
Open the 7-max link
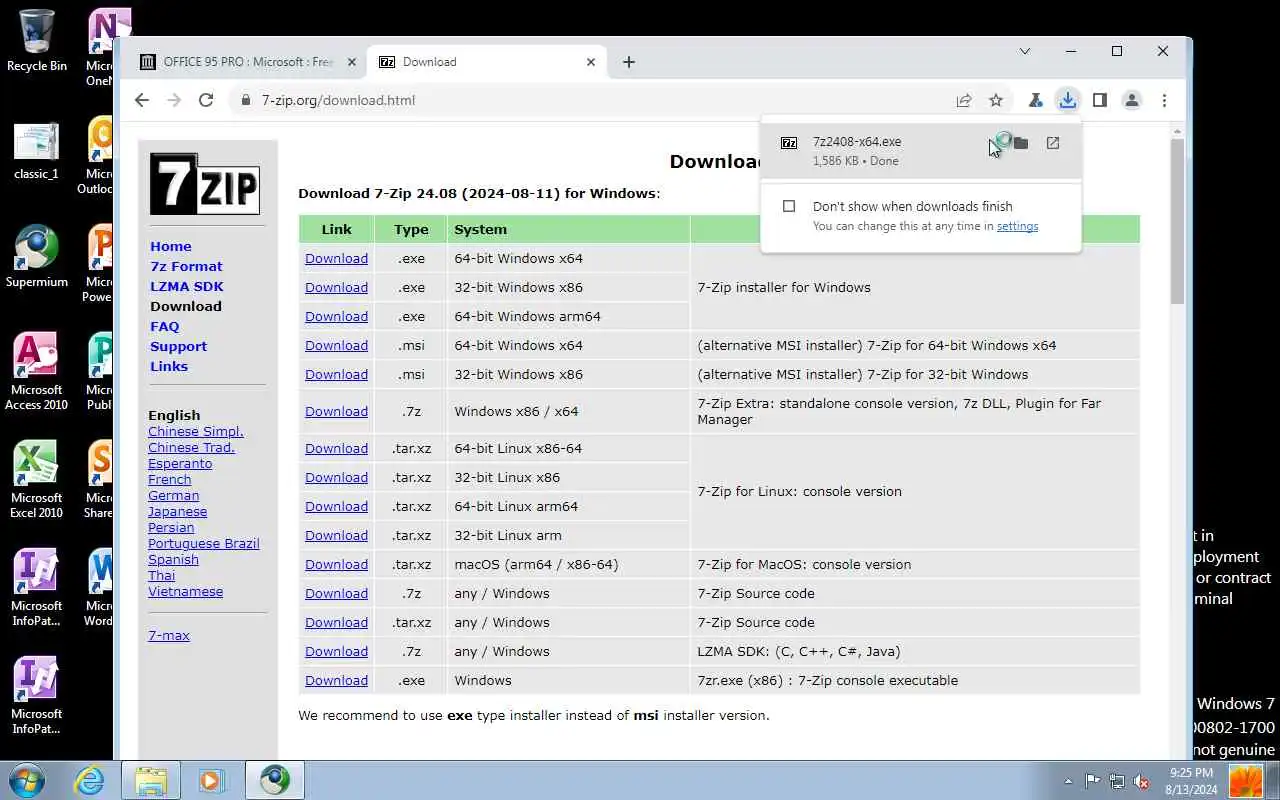(169, 635)
